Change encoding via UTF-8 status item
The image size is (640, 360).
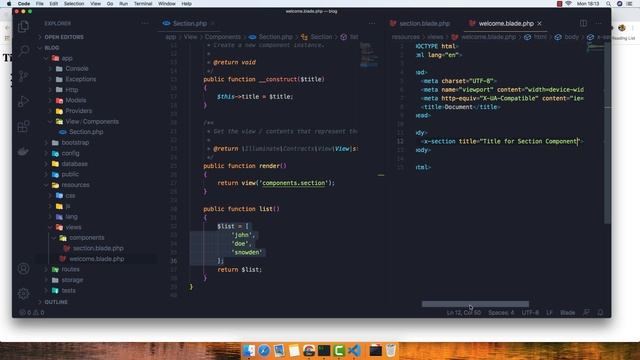(x=530, y=313)
